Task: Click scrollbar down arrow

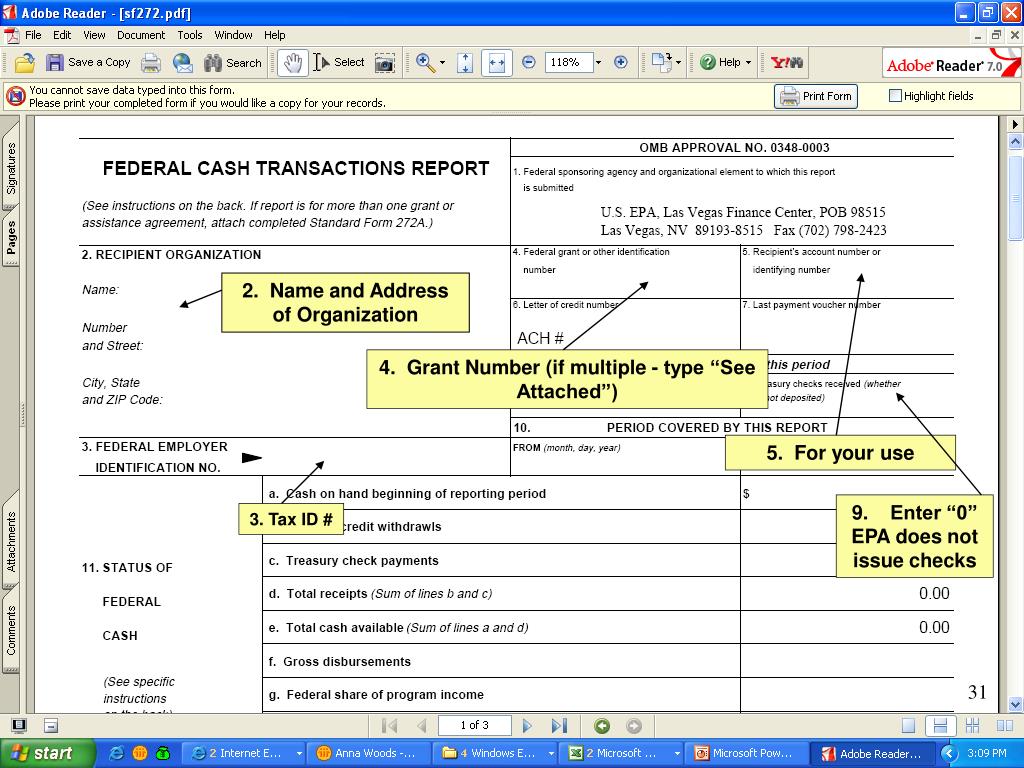Action: (x=1015, y=705)
